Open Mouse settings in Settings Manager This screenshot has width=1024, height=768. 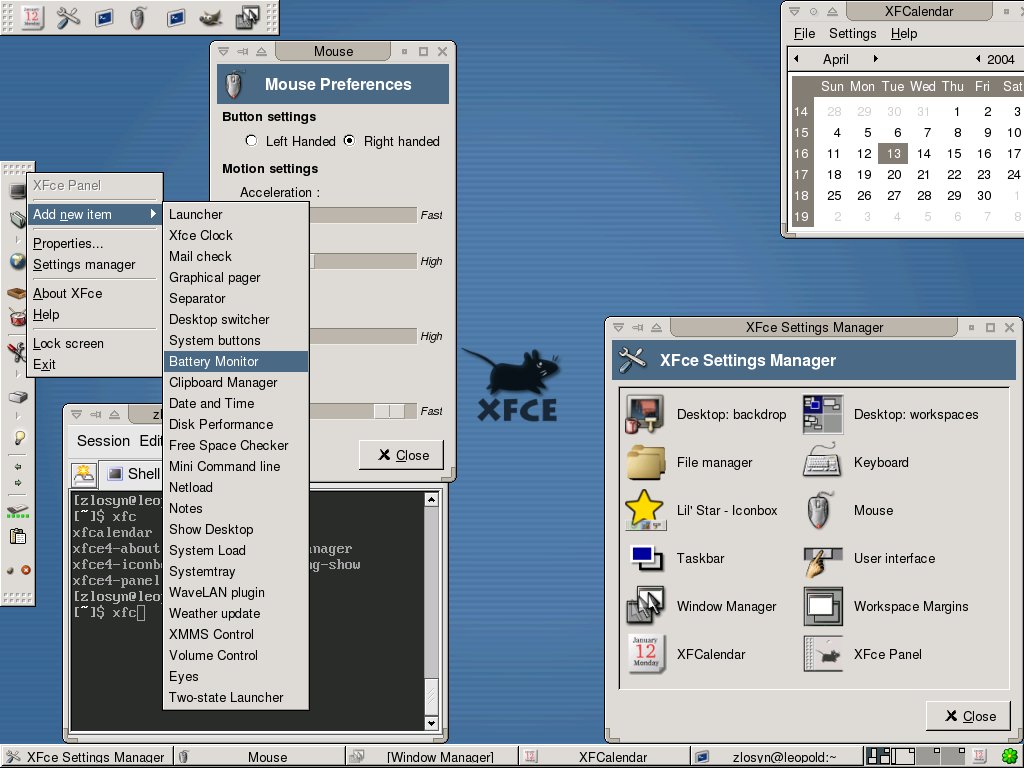click(x=848, y=510)
